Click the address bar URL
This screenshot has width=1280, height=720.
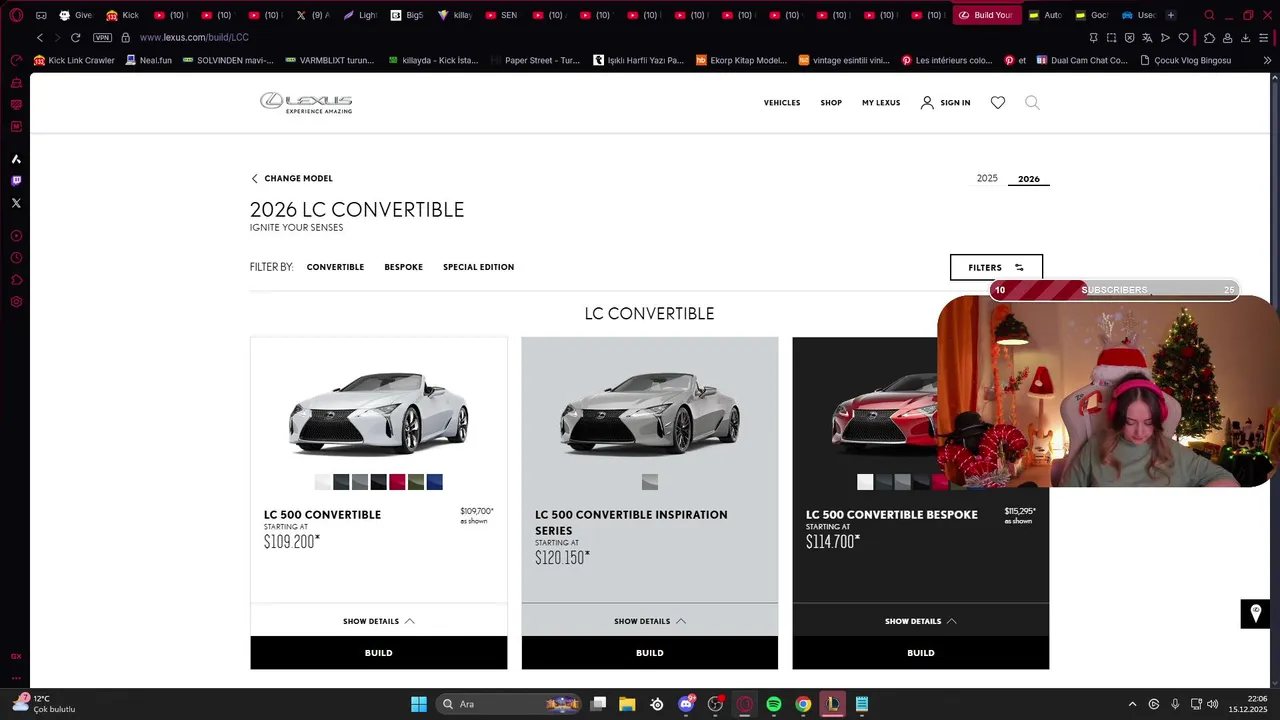click(x=194, y=37)
